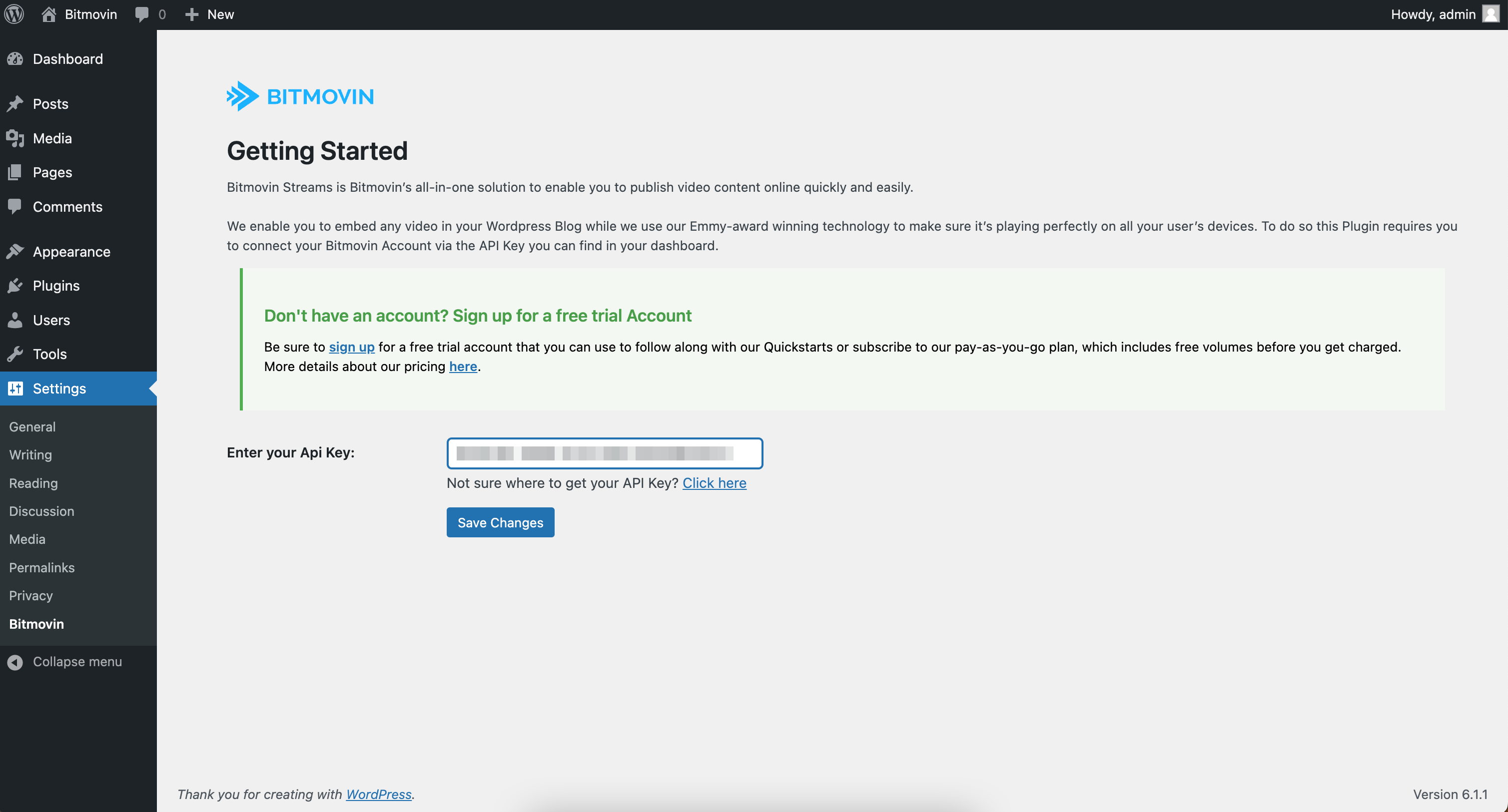Click the Posts pushpin icon
Image resolution: width=1508 pixels, height=812 pixels.
[15, 103]
